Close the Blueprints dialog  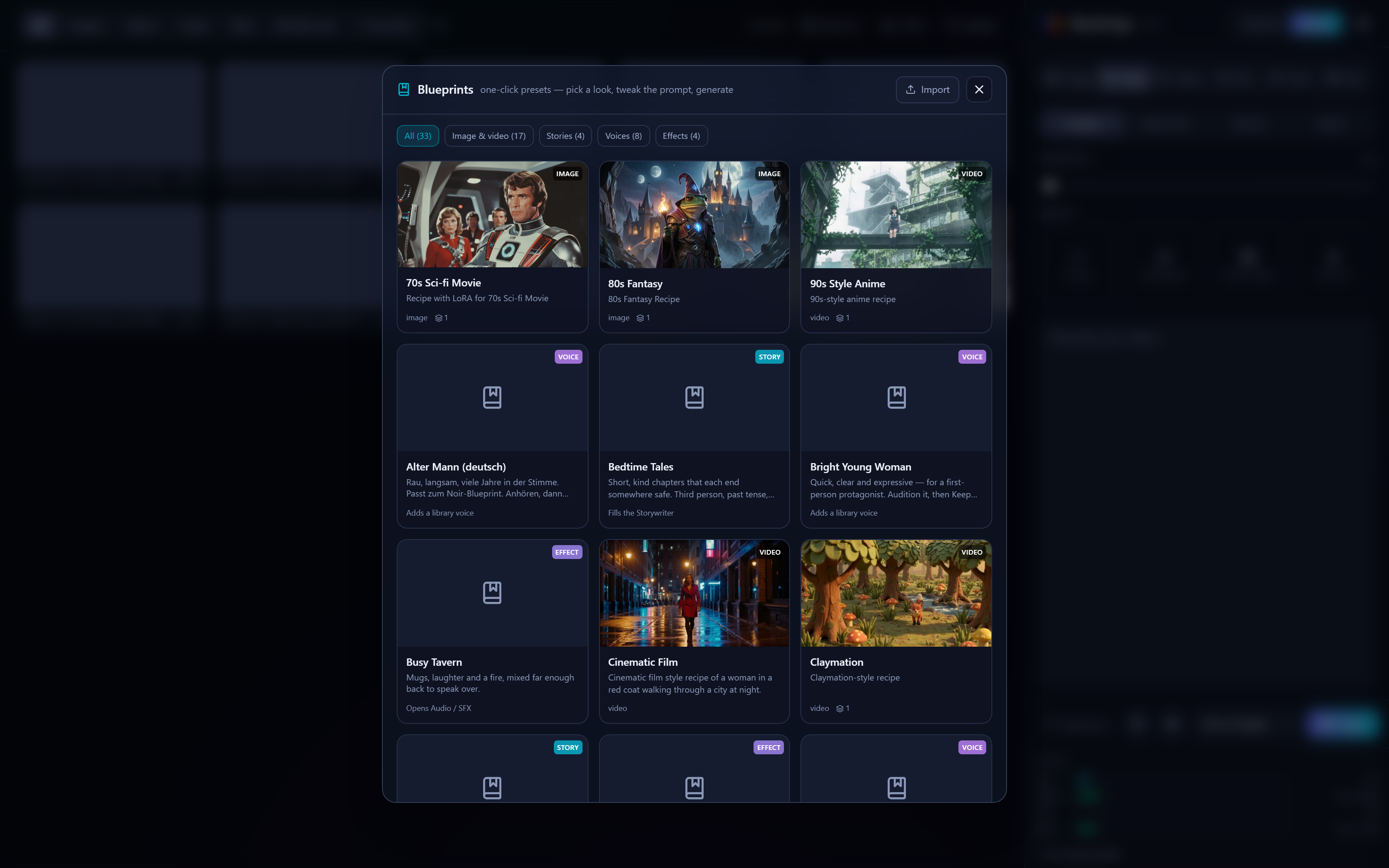[979, 89]
